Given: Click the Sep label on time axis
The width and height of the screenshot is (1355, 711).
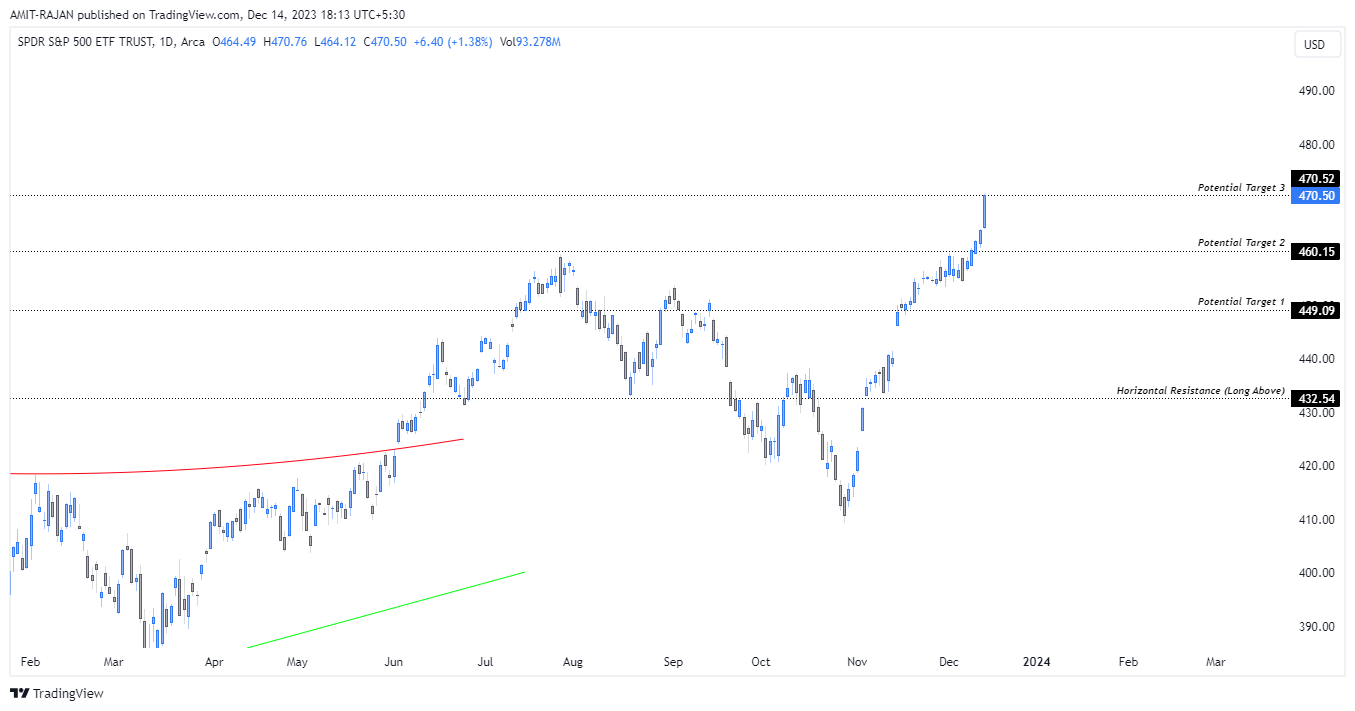Looking at the screenshot, I should pos(673,662).
